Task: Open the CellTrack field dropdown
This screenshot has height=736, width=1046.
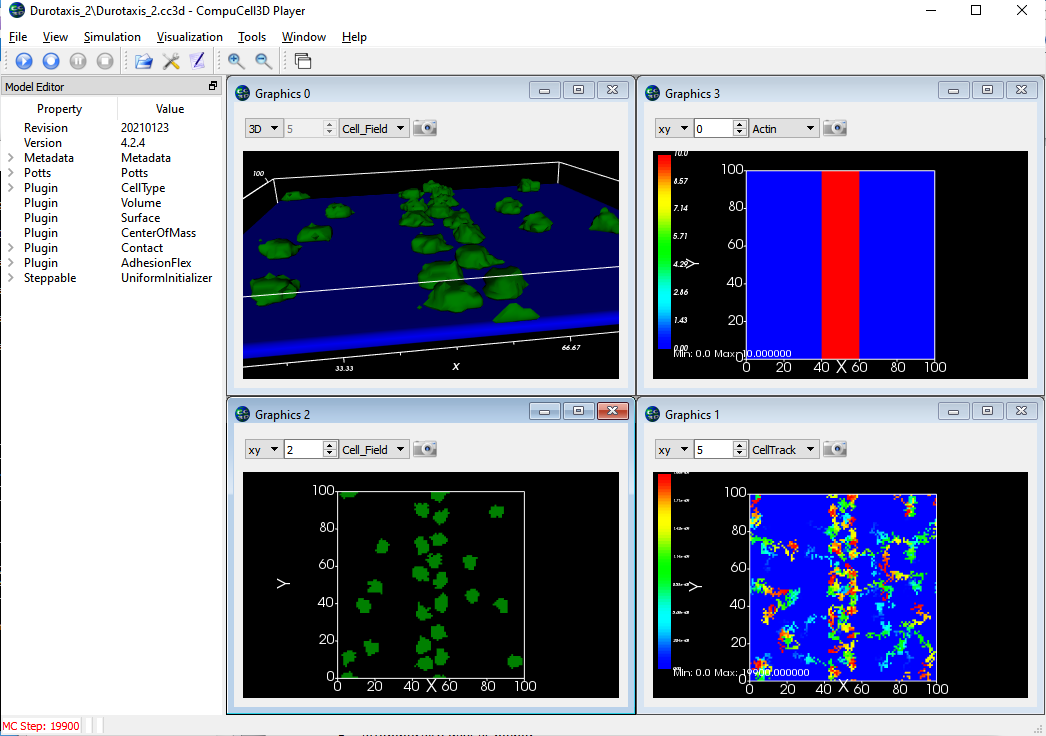Action: point(783,450)
